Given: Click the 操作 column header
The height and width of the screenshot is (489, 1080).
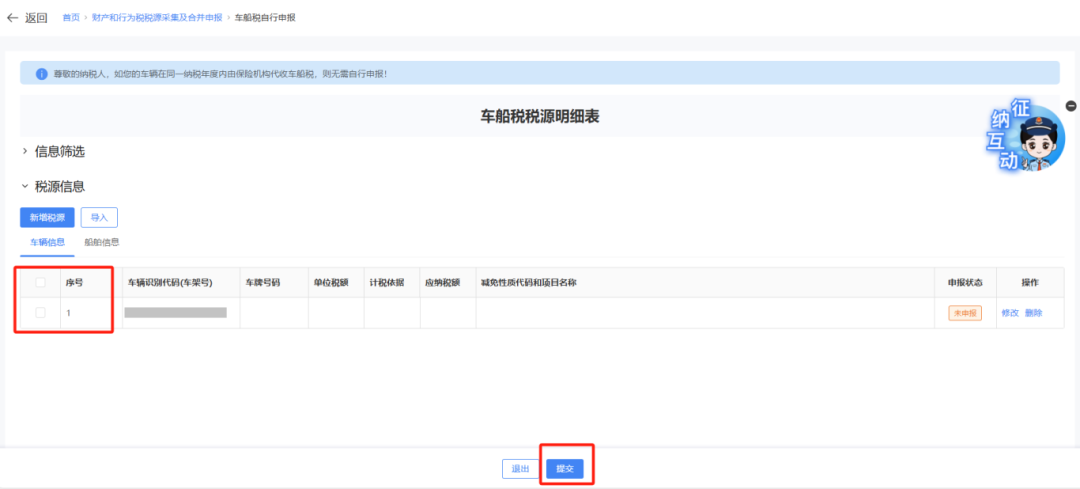Looking at the screenshot, I should [1030, 283].
